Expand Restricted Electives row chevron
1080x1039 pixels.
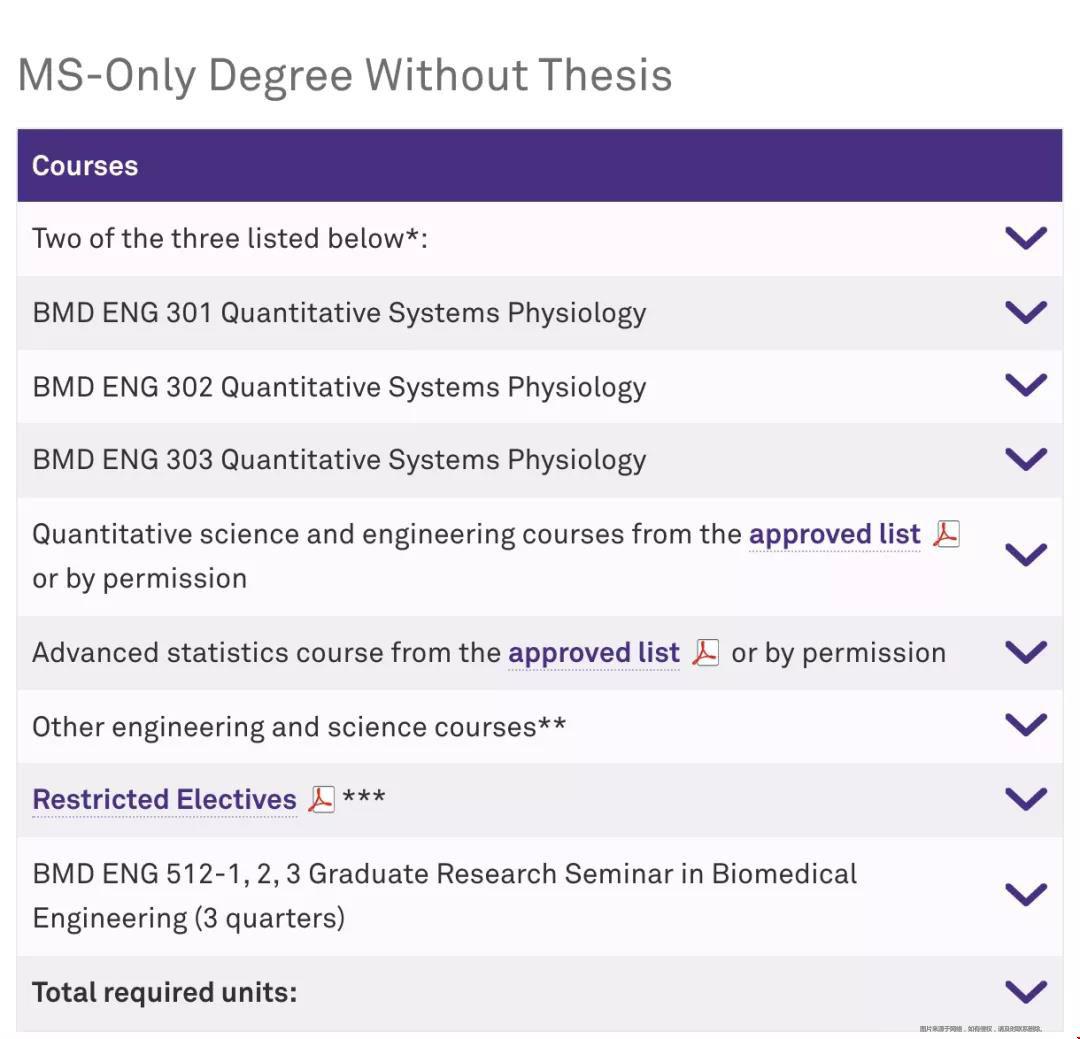pos(1026,799)
